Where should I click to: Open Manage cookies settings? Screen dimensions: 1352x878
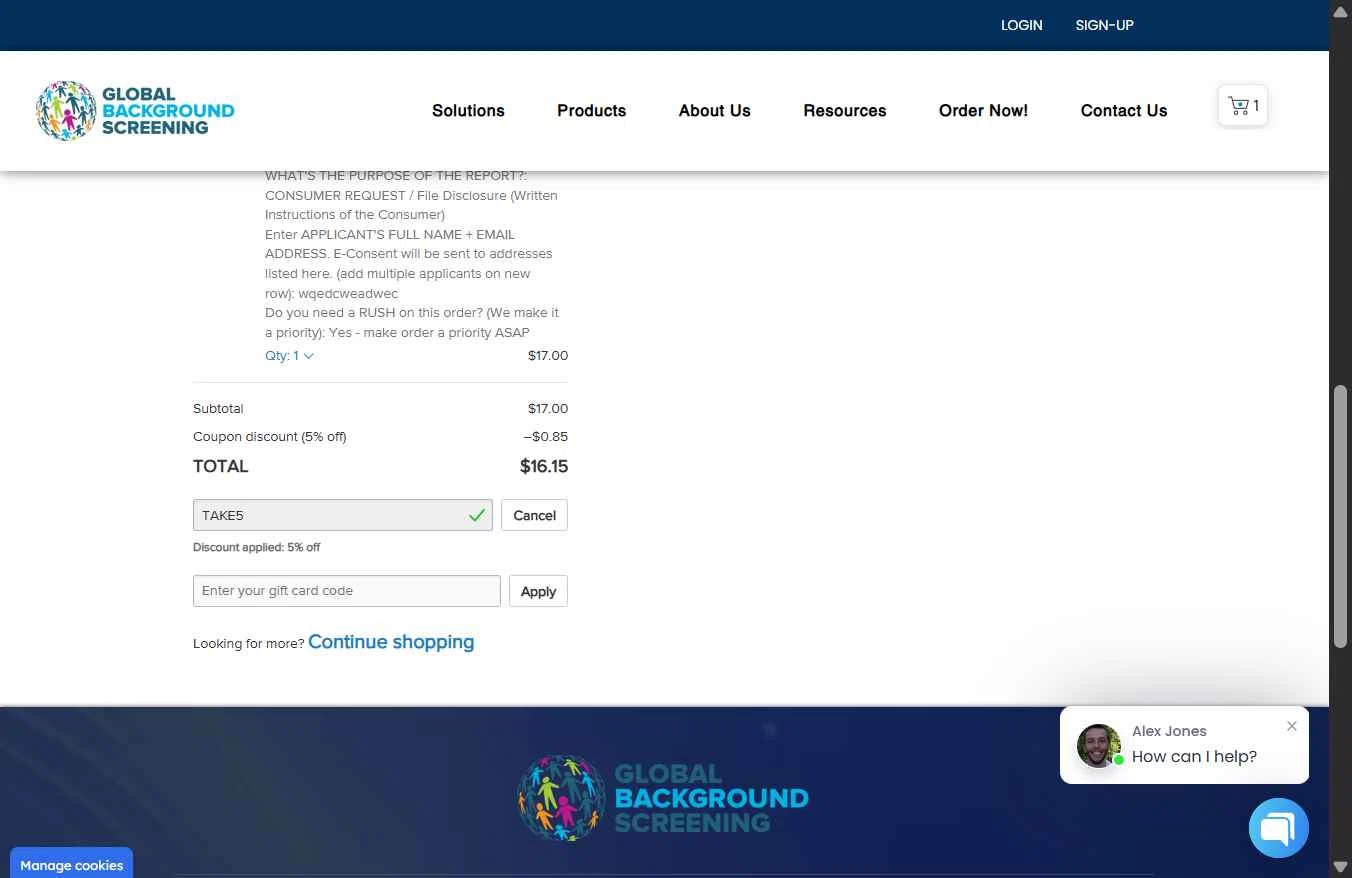pos(71,865)
